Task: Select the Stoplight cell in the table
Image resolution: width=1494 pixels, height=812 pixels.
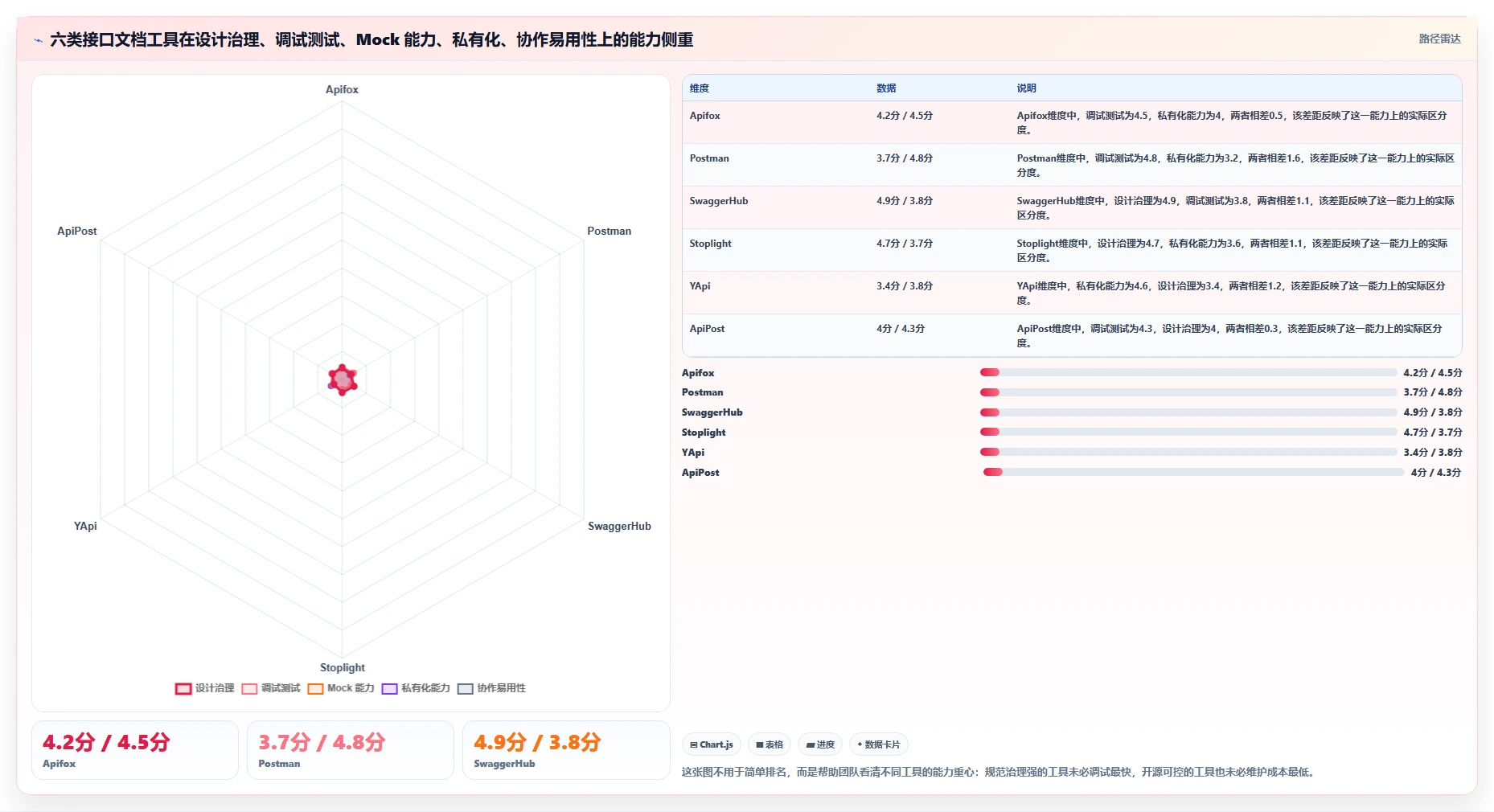Action: (x=710, y=244)
